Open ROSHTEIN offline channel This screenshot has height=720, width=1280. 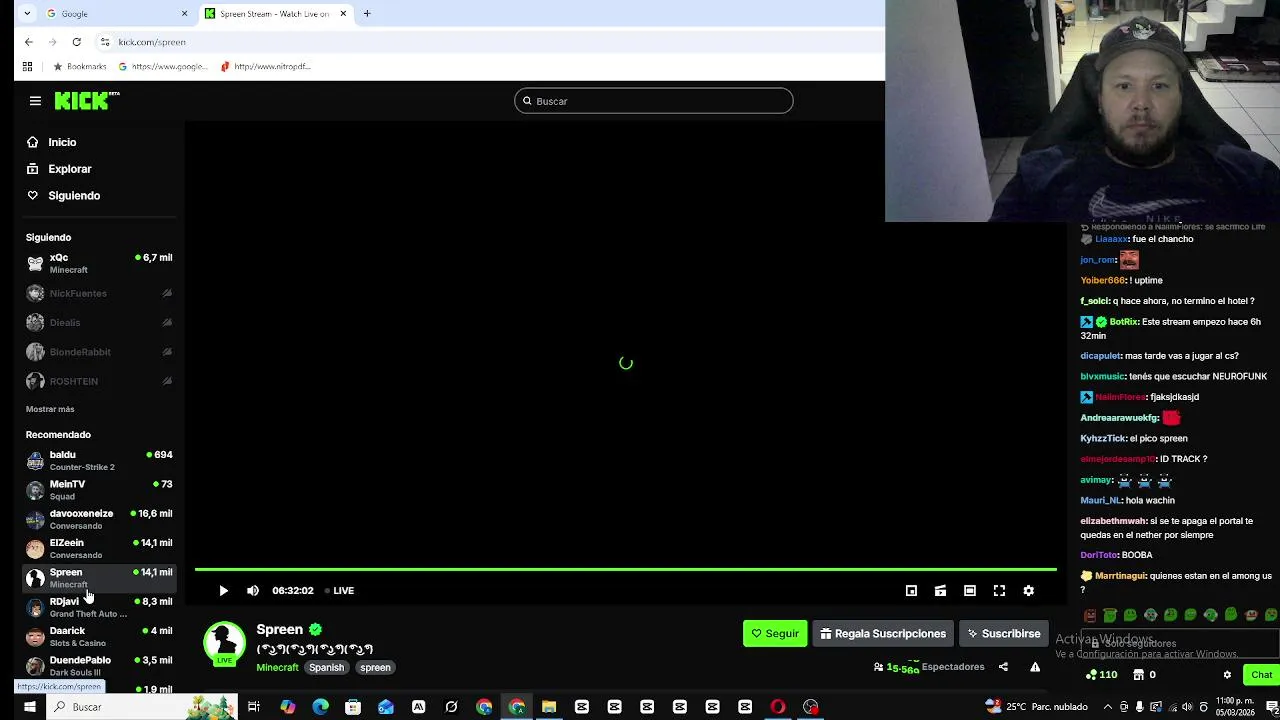pos(99,381)
